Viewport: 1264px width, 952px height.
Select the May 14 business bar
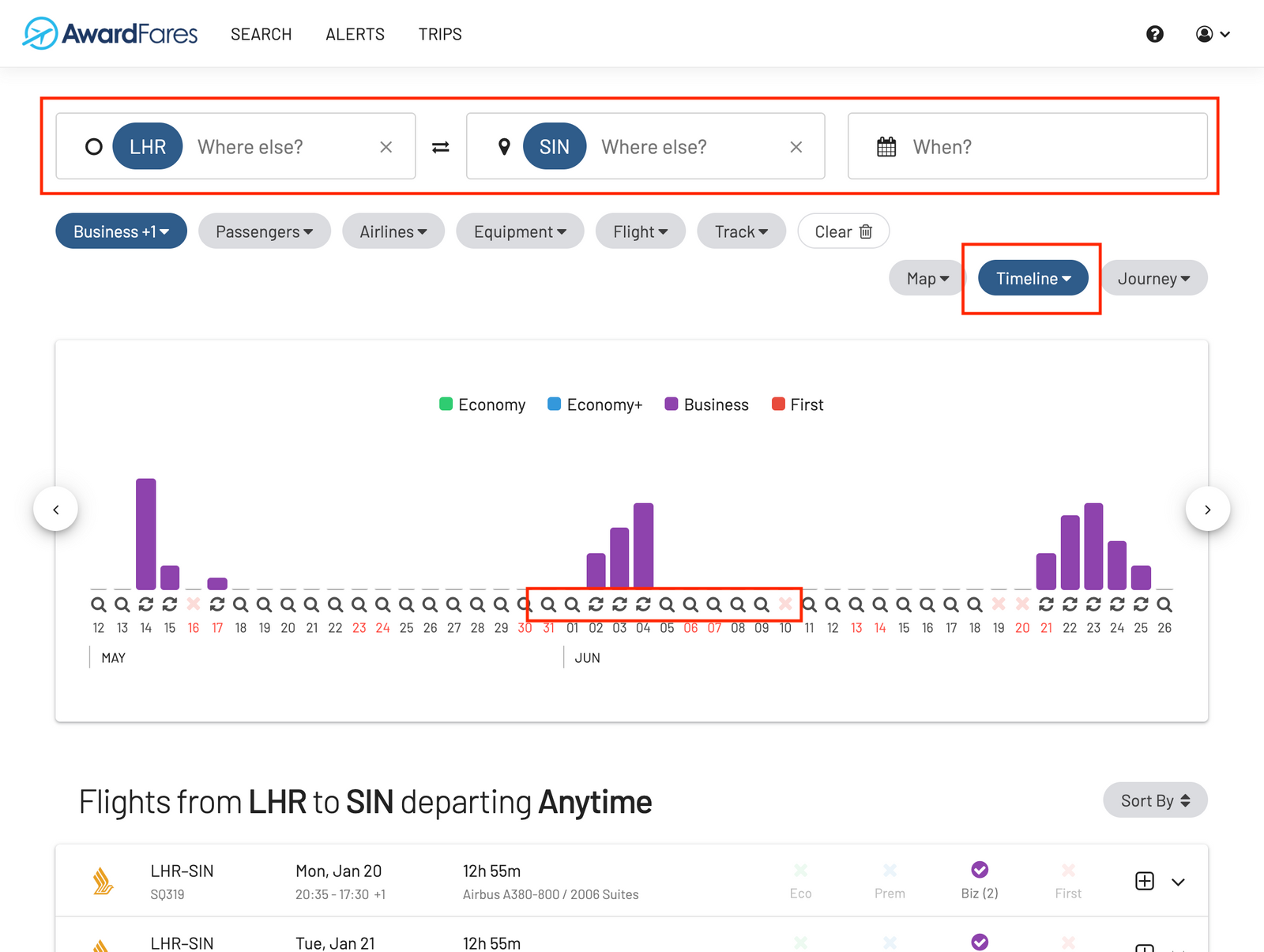pyautogui.click(x=146, y=534)
